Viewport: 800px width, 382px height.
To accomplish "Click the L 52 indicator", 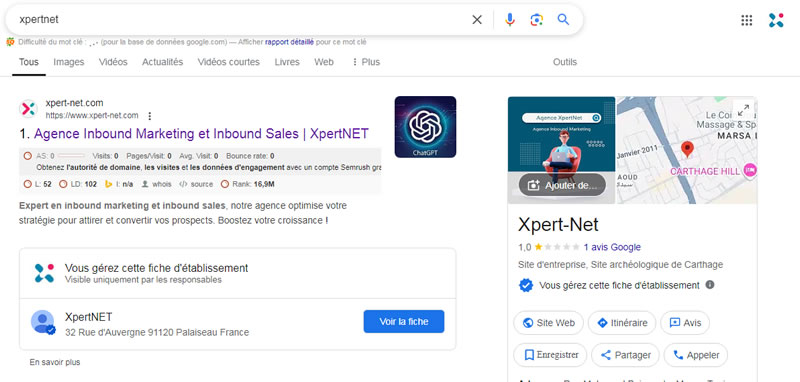I will click(38, 184).
